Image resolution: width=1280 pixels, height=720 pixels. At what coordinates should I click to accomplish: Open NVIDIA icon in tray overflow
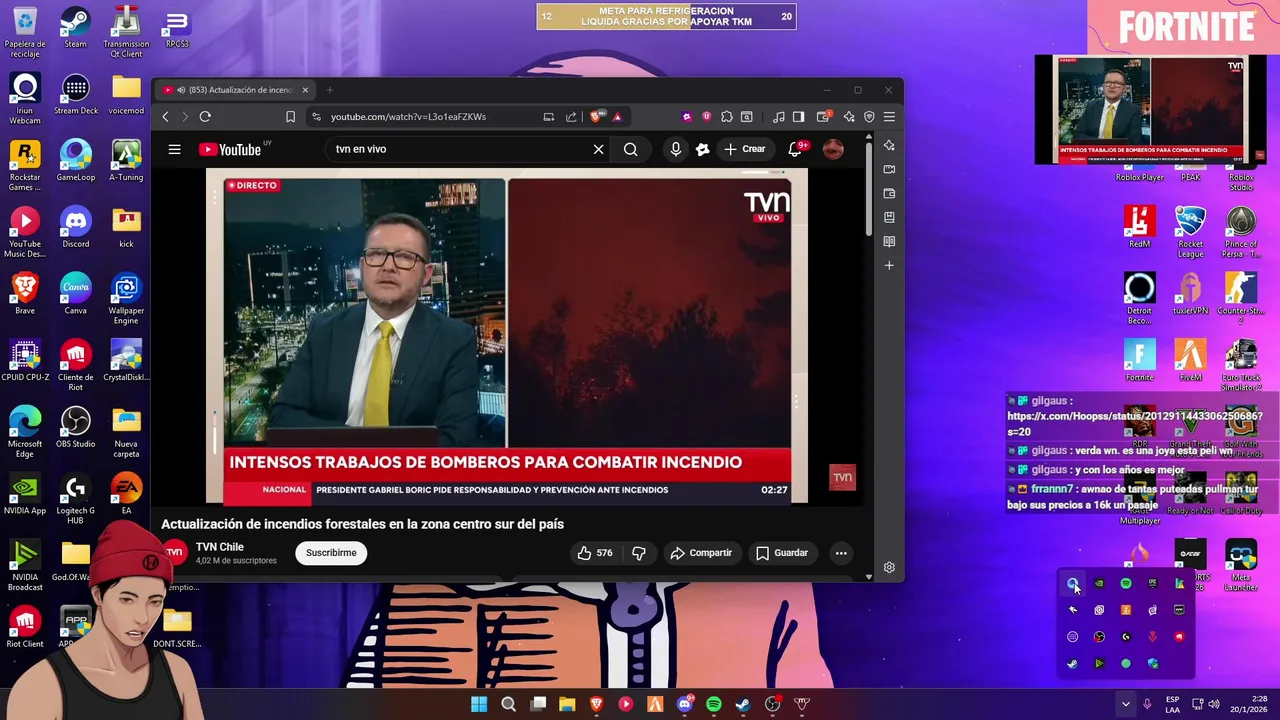pos(1099,583)
